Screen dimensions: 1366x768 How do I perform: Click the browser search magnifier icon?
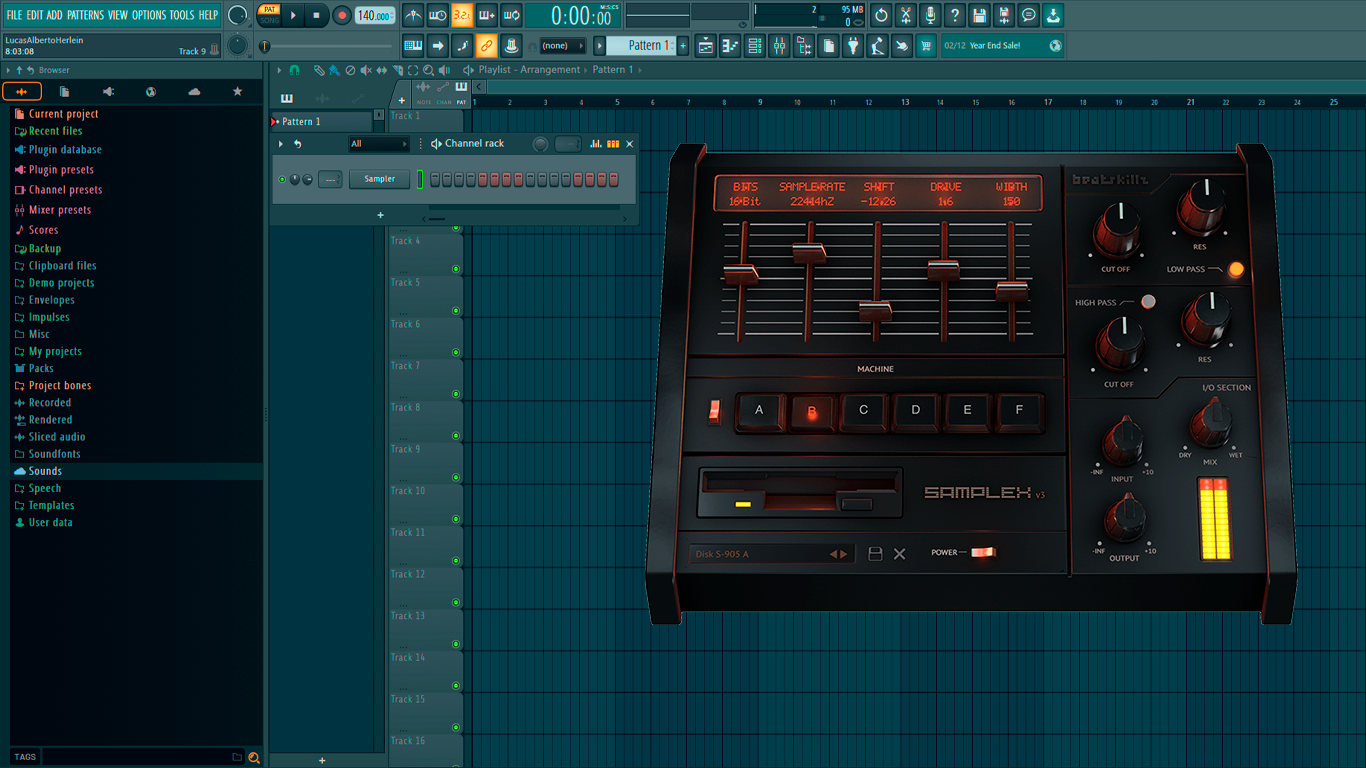click(254, 757)
